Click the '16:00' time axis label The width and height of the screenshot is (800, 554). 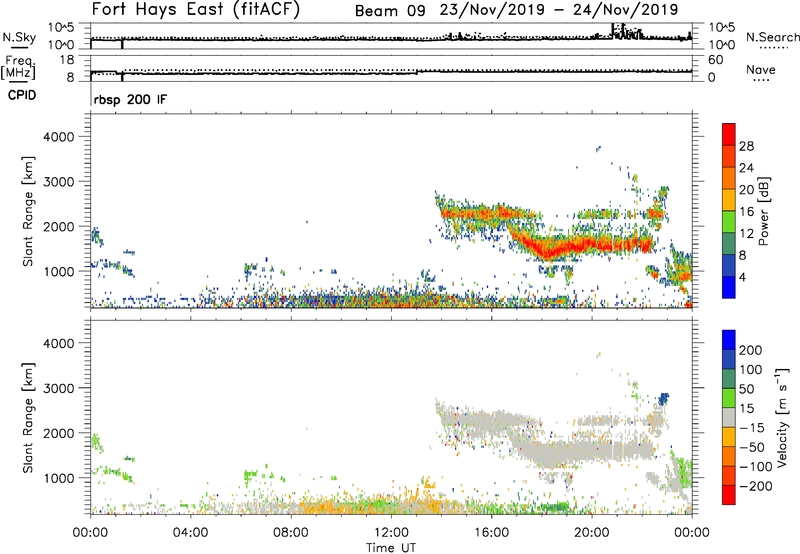(491, 533)
